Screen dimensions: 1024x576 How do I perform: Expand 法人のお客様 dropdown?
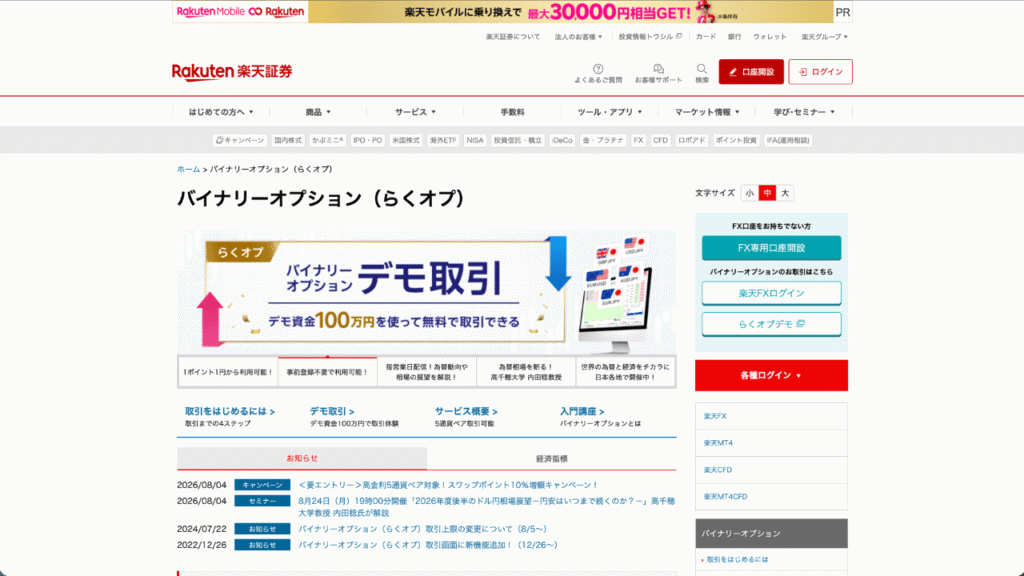[578, 37]
